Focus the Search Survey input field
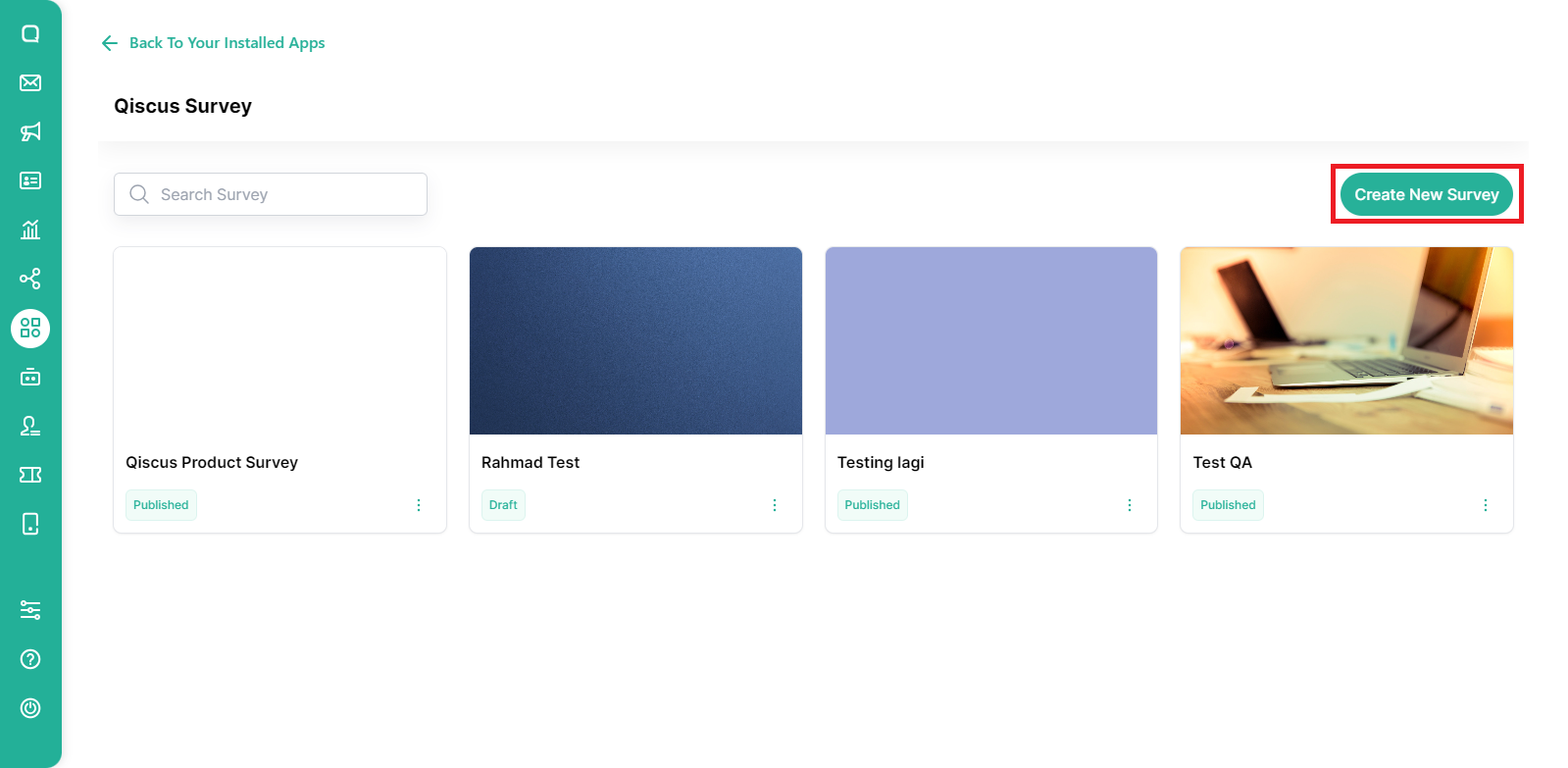1568x768 pixels. 271,194
